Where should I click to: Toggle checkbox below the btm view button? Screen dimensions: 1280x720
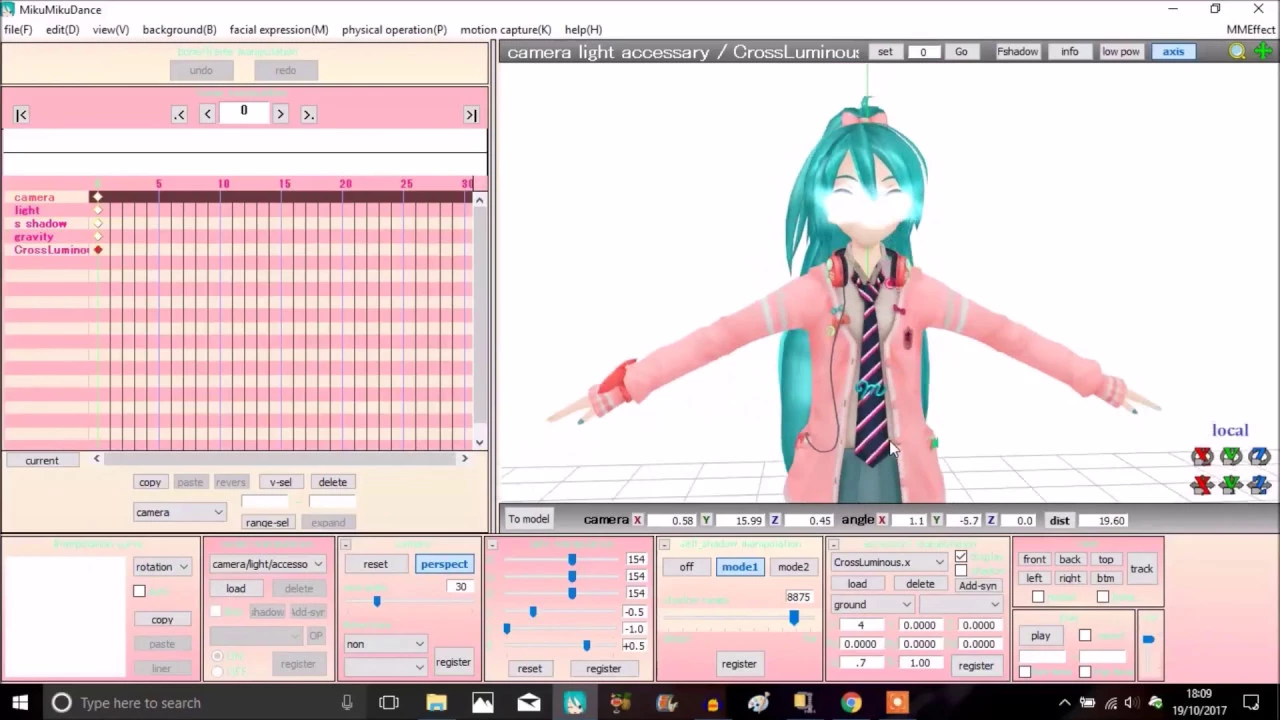1102,597
